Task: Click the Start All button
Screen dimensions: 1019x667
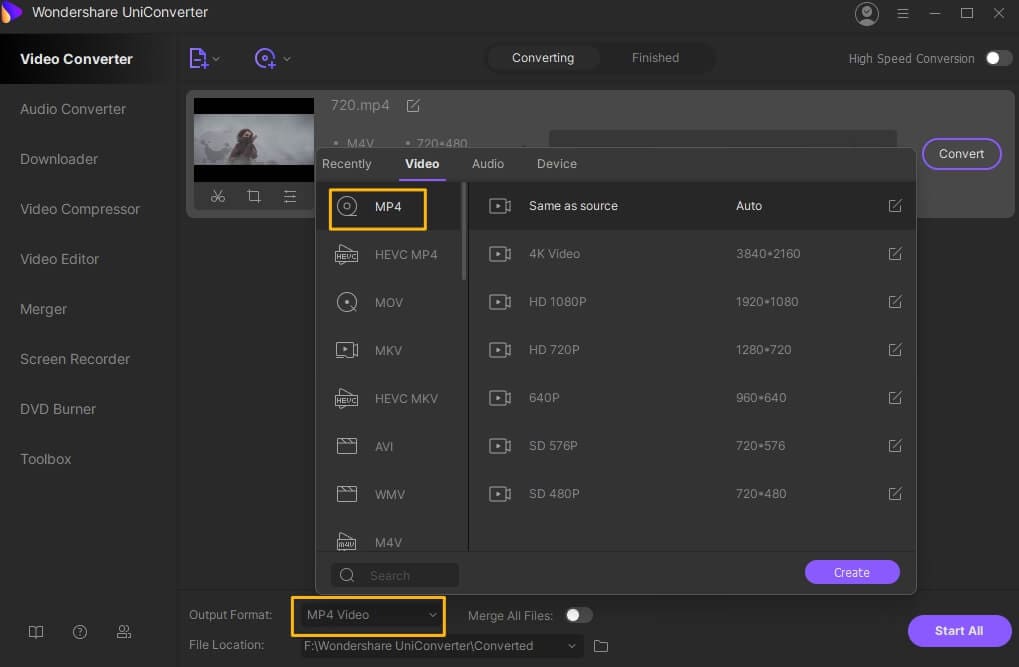Action: click(x=959, y=631)
